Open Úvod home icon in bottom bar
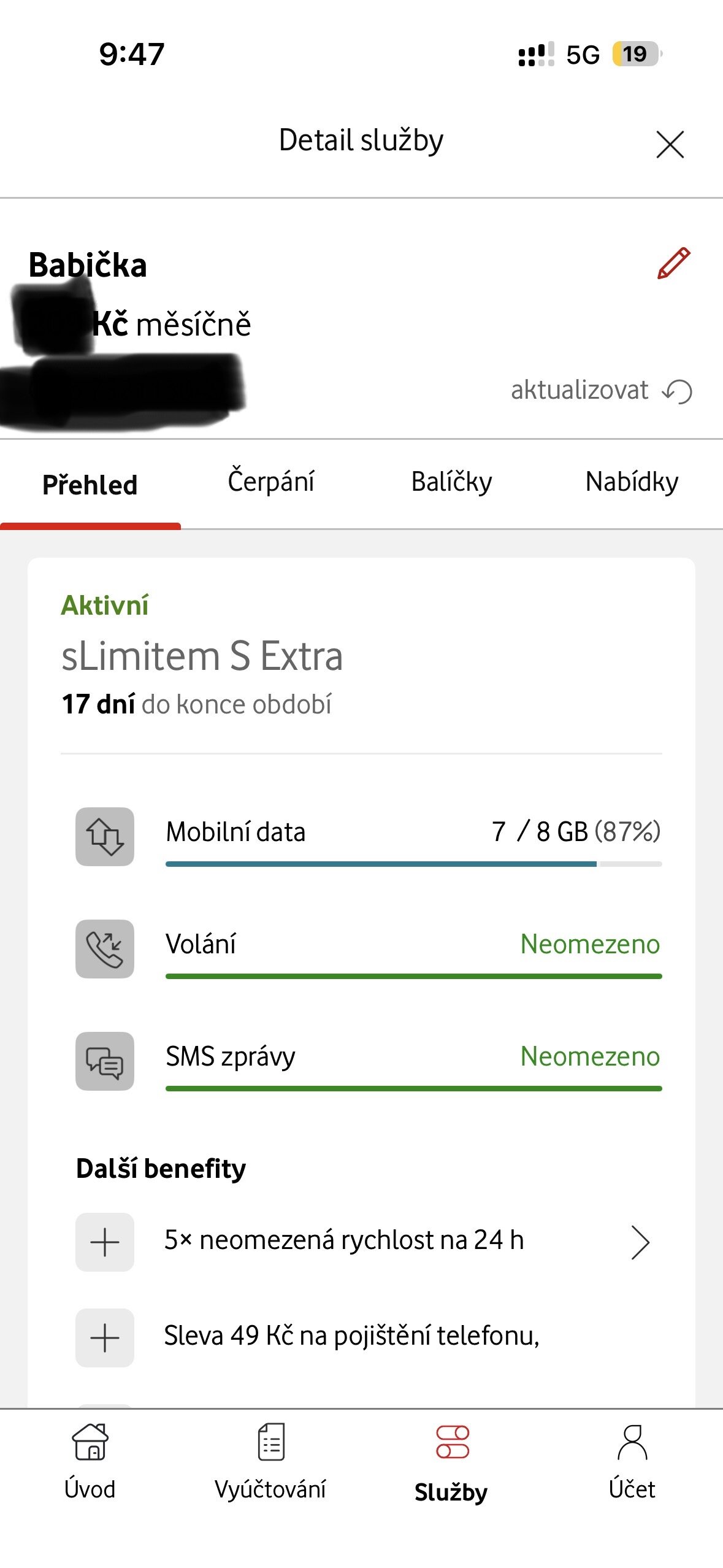Image resolution: width=723 pixels, height=1568 pixels. pyautogui.click(x=90, y=1442)
